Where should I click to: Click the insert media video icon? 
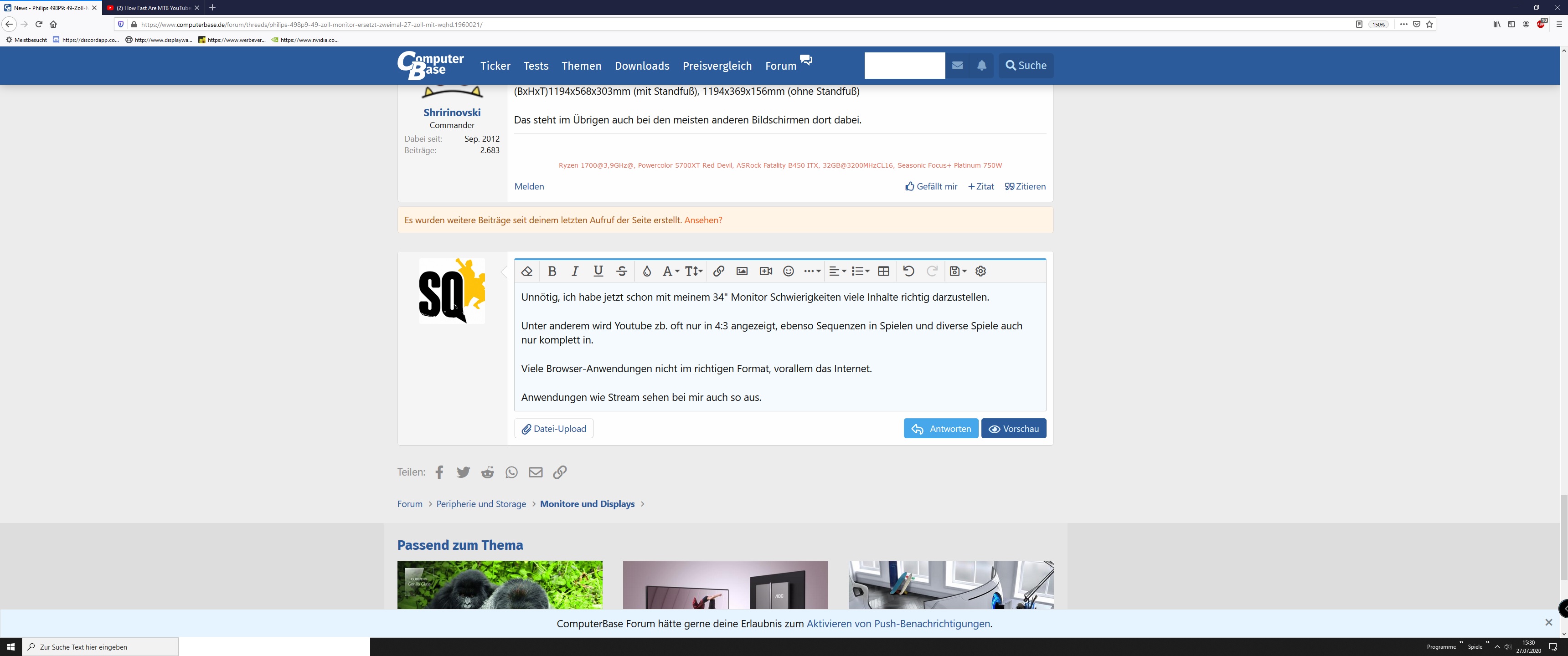pos(766,272)
